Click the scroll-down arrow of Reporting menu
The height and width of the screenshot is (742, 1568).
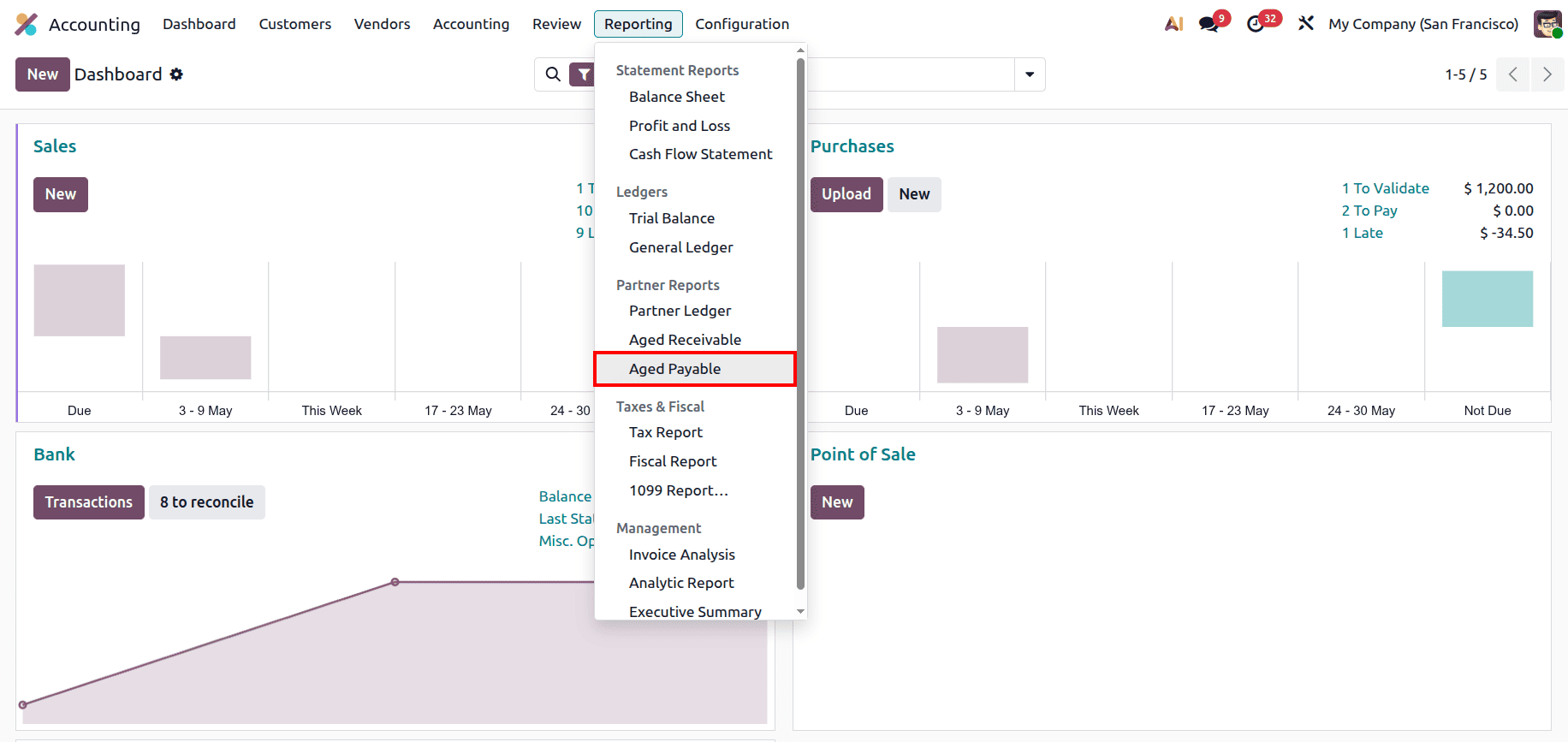(801, 611)
